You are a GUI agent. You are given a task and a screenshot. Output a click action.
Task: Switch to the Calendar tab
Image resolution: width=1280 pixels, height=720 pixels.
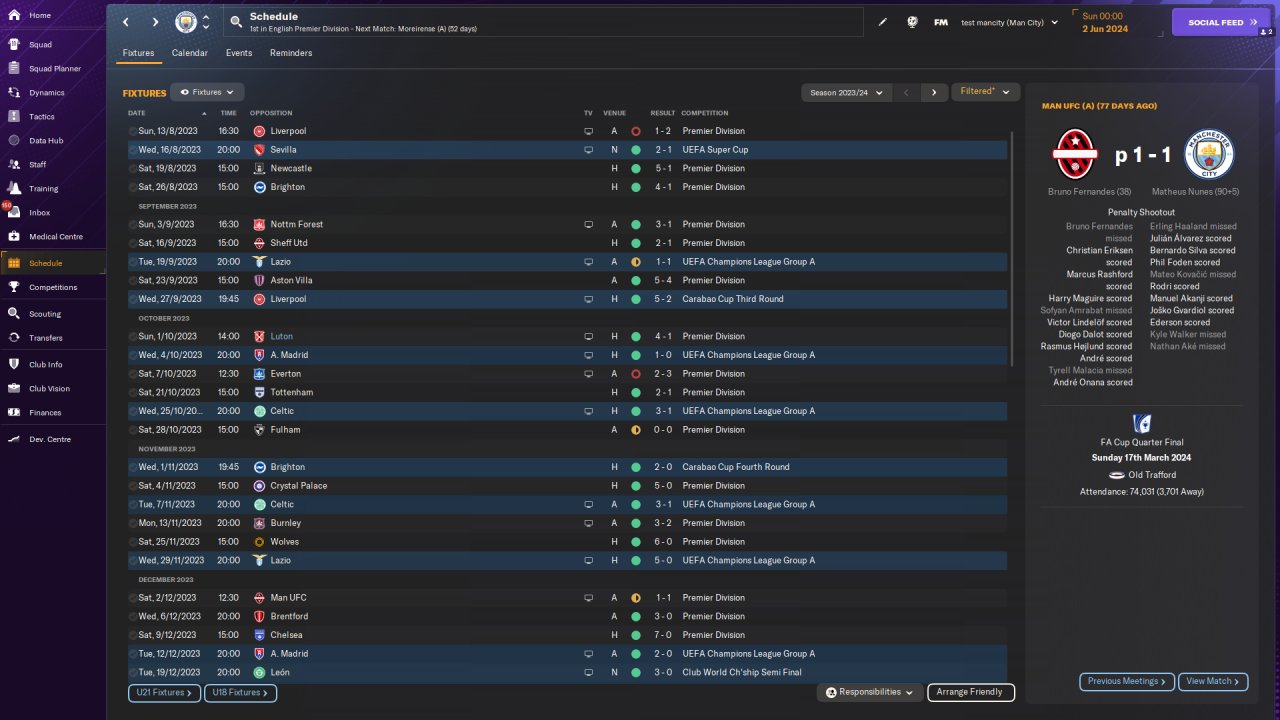click(190, 53)
